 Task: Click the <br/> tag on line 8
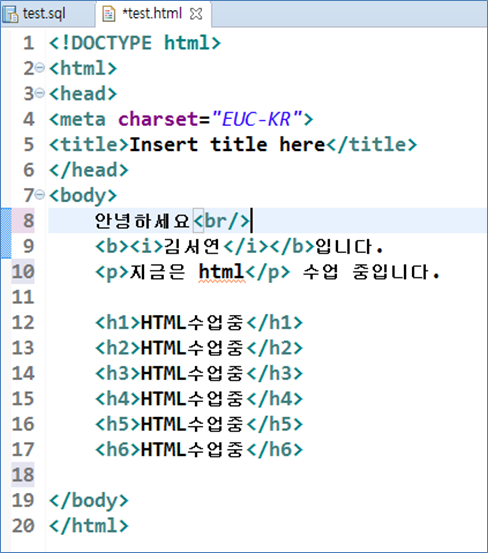pos(221,221)
